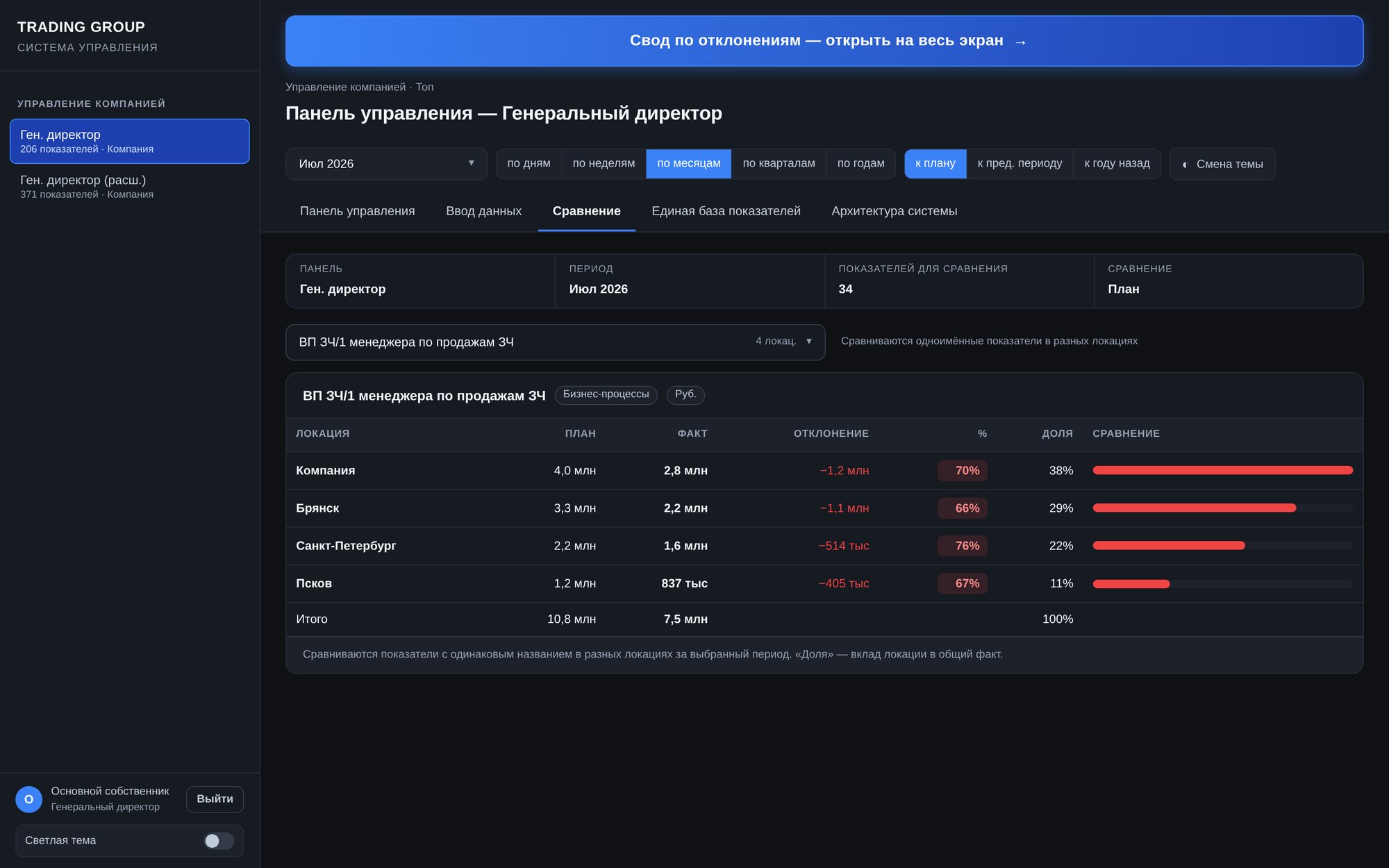The image size is (1389, 868).
Task: Select the по неделям period option
Action: pos(604,164)
